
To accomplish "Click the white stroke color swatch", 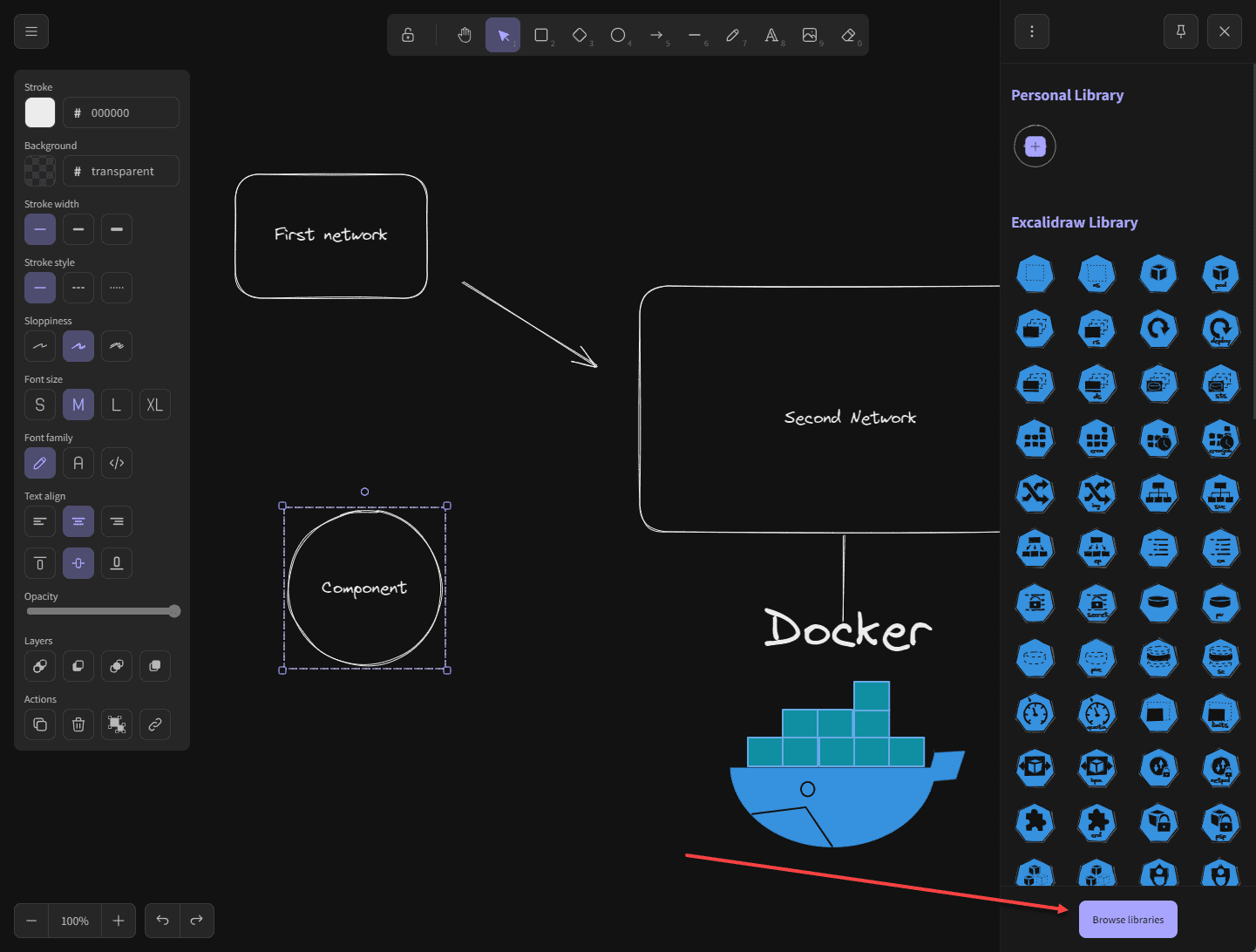I will click(x=40, y=112).
